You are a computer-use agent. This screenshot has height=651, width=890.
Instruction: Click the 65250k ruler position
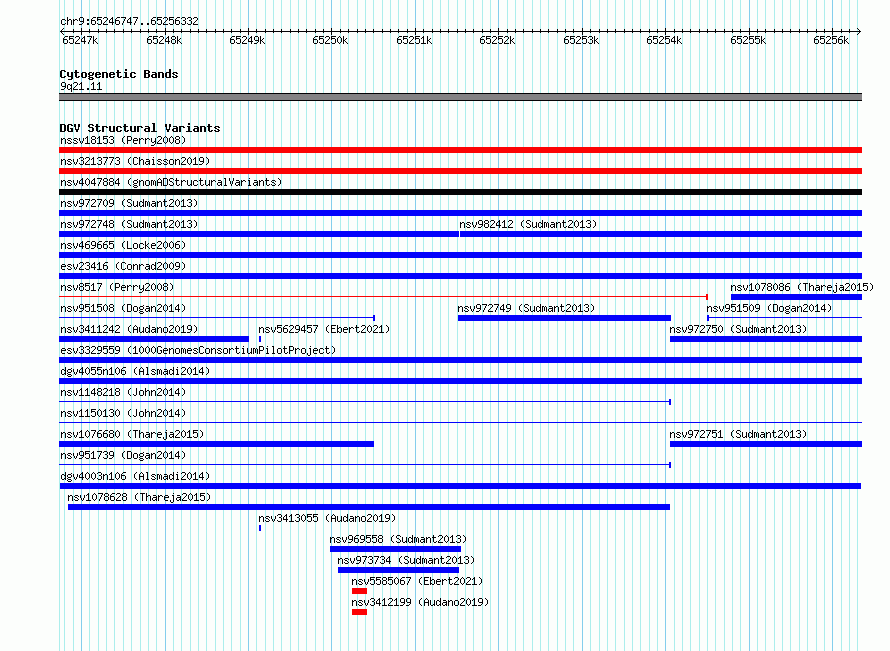click(x=330, y=40)
